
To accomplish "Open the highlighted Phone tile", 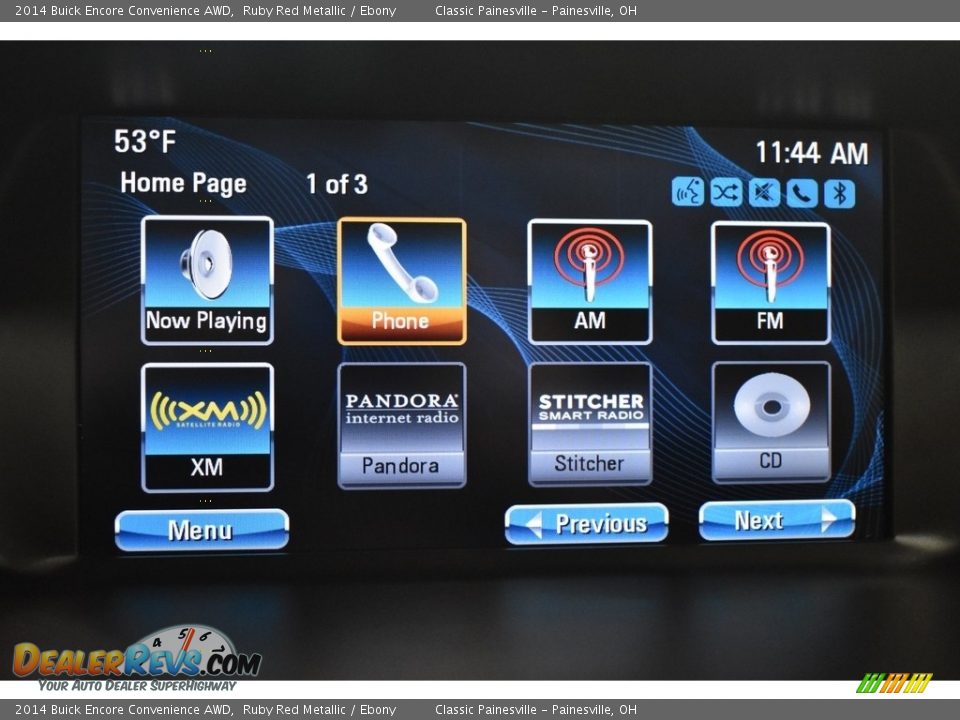I will tap(402, 281).
